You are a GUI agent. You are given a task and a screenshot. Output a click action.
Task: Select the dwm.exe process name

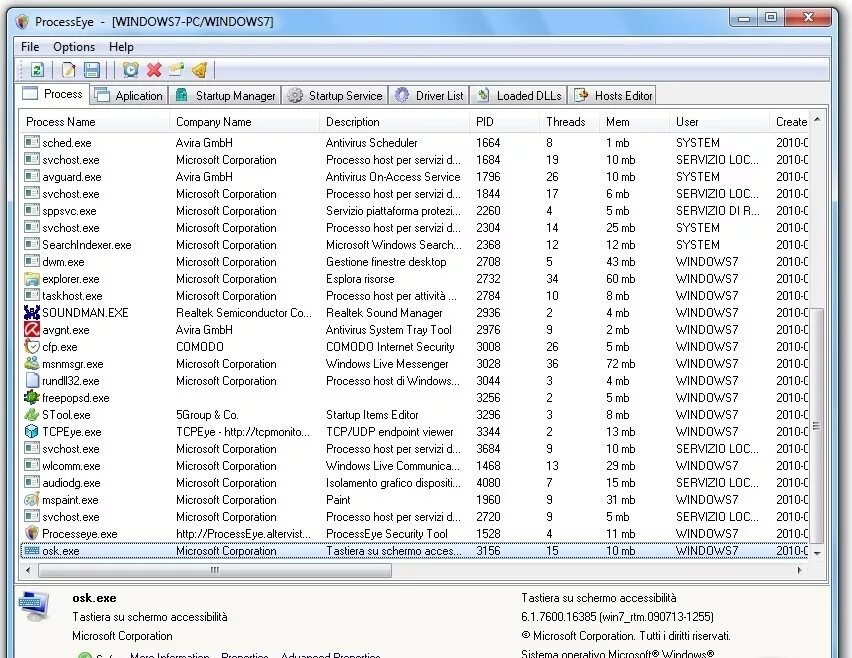[63, 262]
